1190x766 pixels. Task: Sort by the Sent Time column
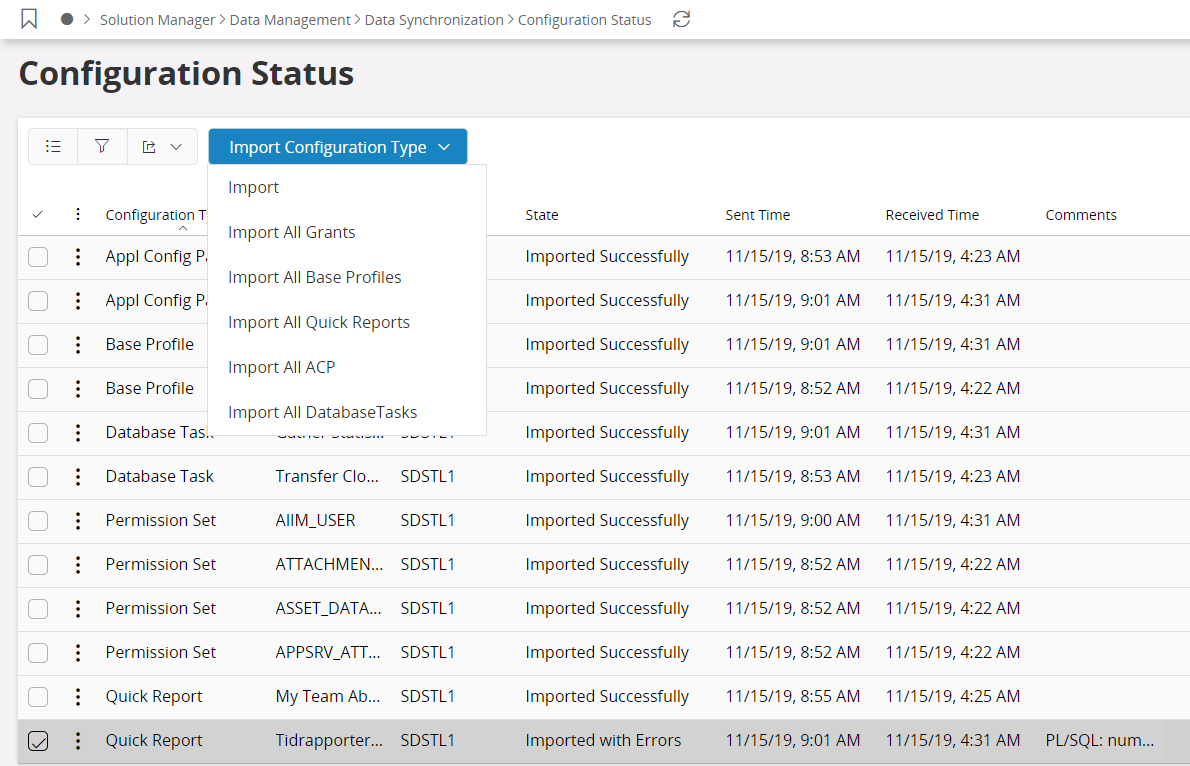click(757, 215)
